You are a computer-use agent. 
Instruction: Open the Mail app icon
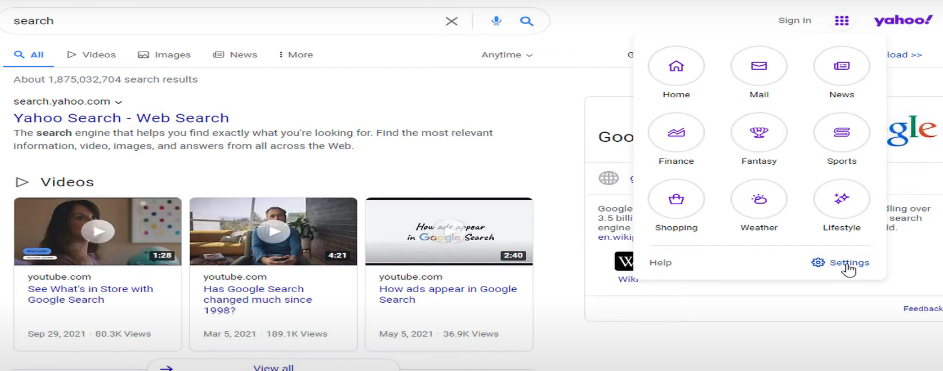pyautogui.click(x=759, y=66)
